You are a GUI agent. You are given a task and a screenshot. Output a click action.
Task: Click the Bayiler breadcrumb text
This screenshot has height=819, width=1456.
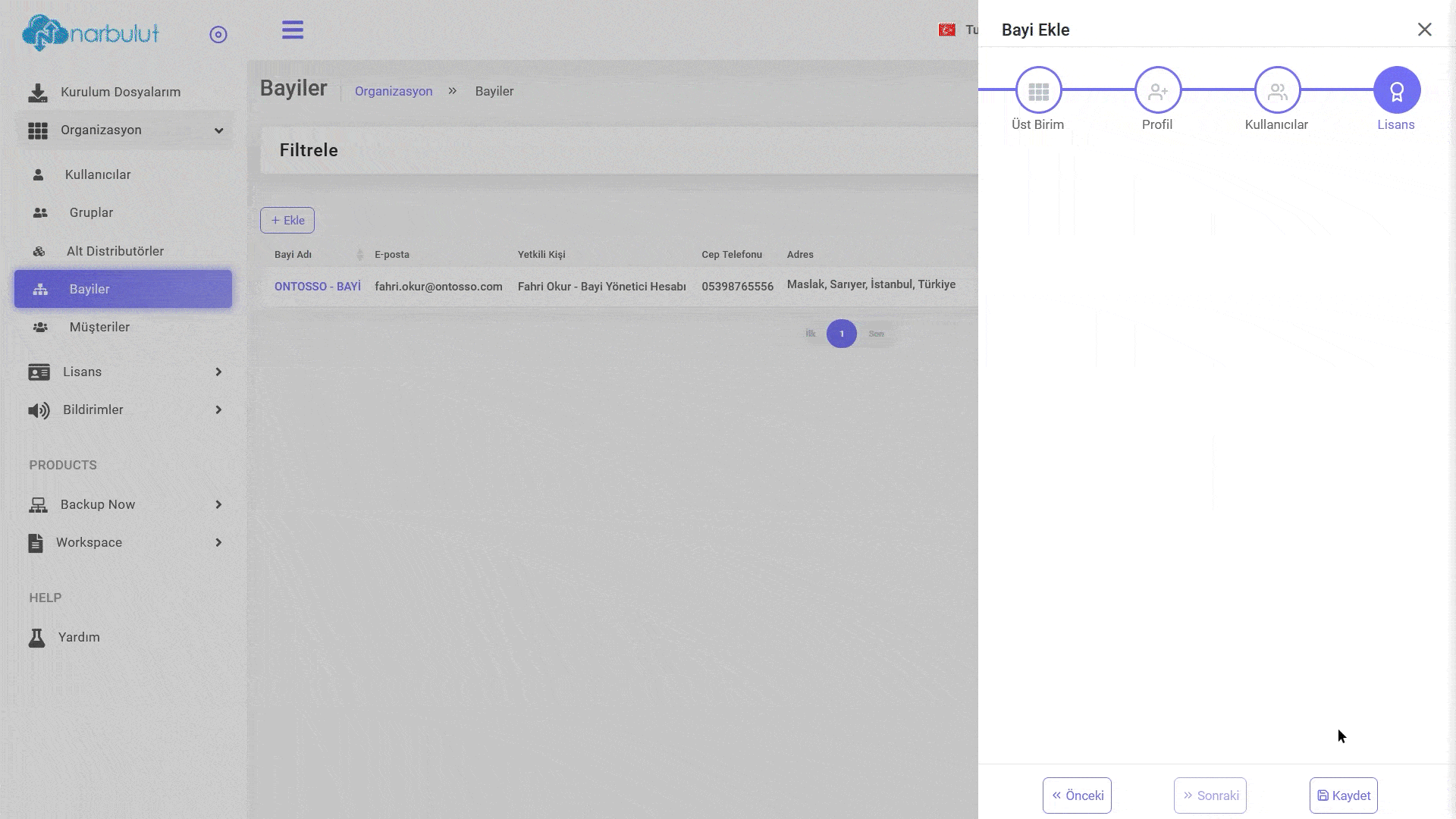coord(494,91)
